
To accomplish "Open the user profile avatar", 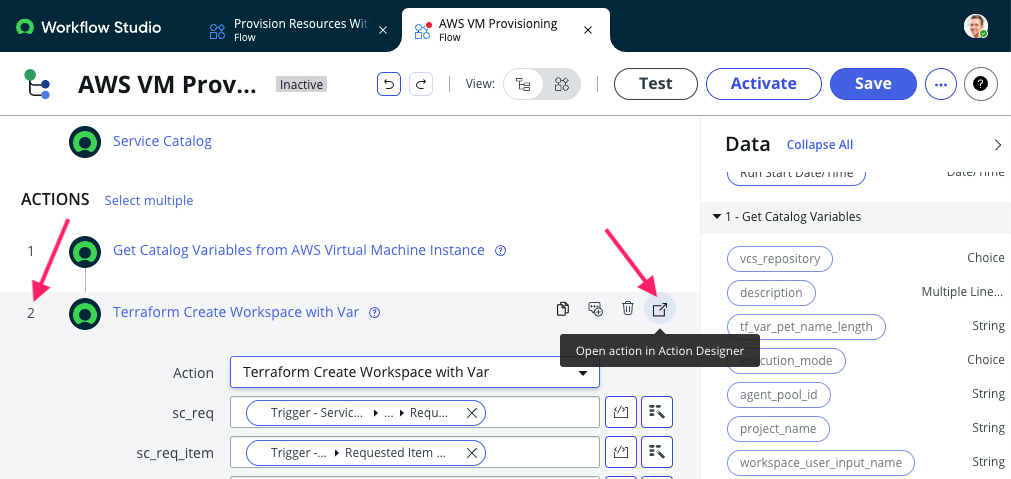I will [x=976, y=26].
